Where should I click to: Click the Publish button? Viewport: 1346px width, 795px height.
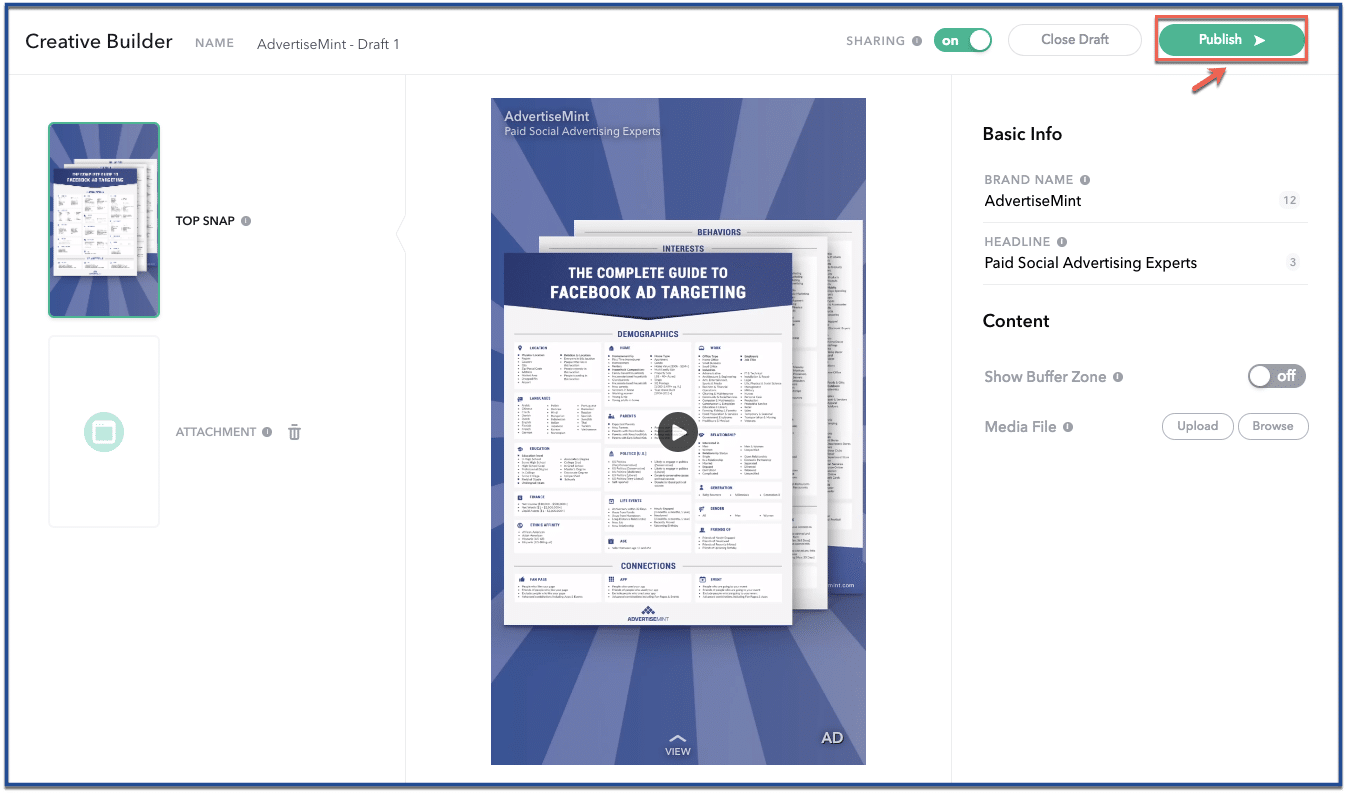pyautogui.click(x=1232, y=40)
